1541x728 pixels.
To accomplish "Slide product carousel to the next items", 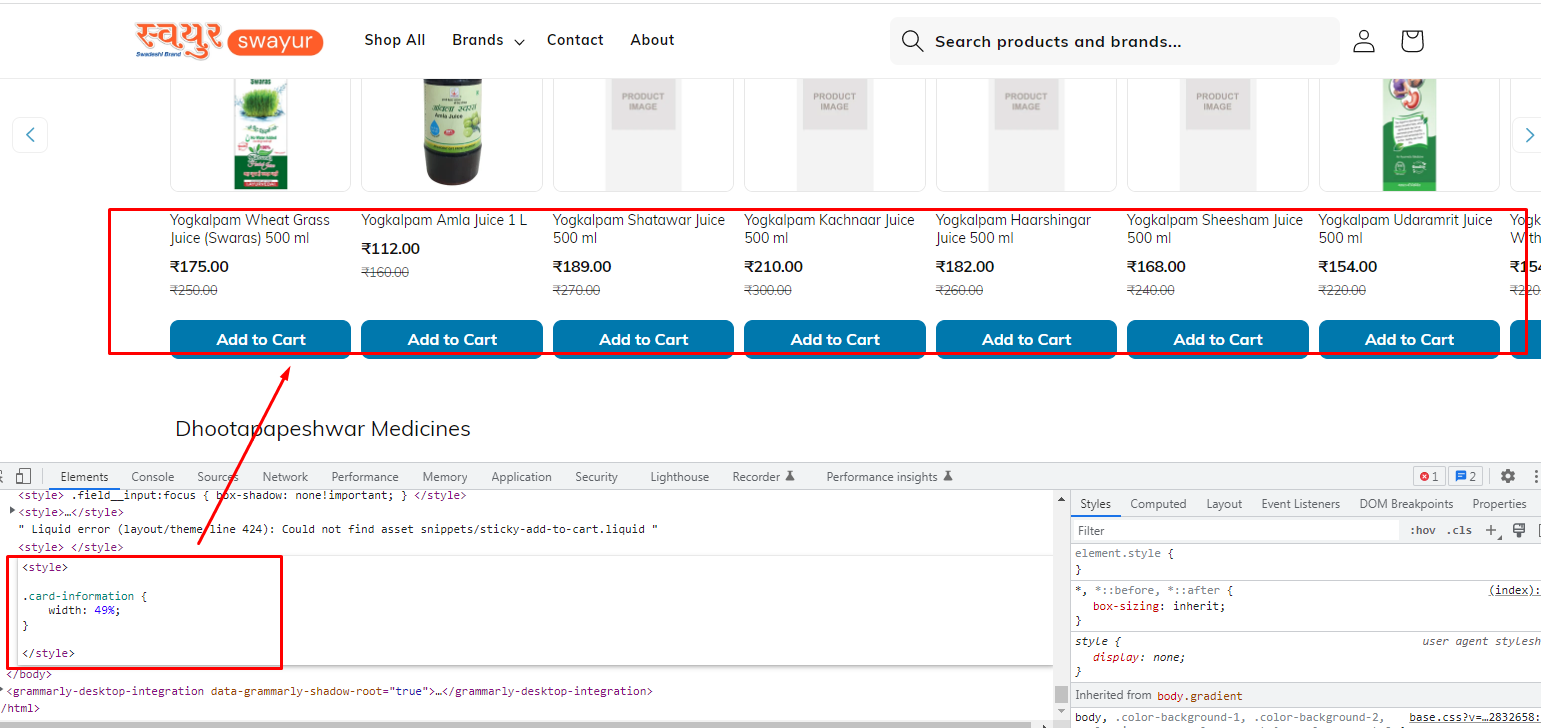I will click(x=1527, y=134).
